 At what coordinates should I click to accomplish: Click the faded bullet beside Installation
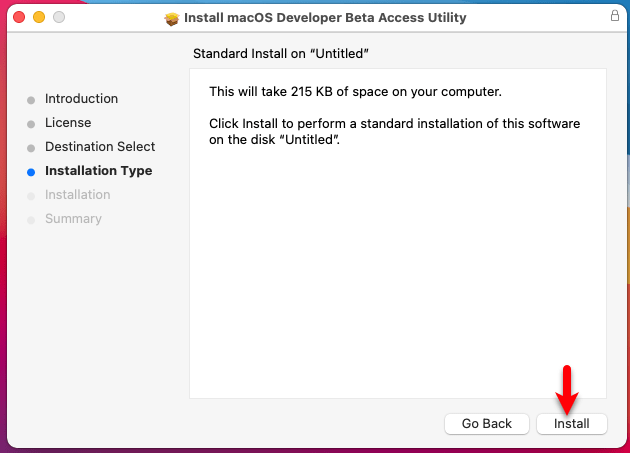31,196
